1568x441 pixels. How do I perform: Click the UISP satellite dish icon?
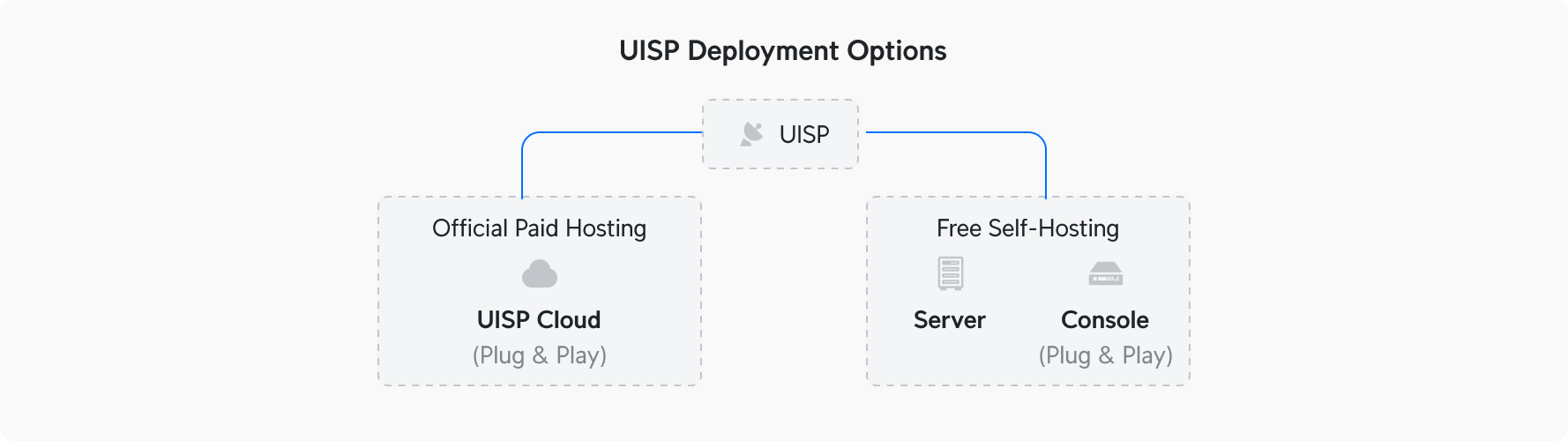751,134
